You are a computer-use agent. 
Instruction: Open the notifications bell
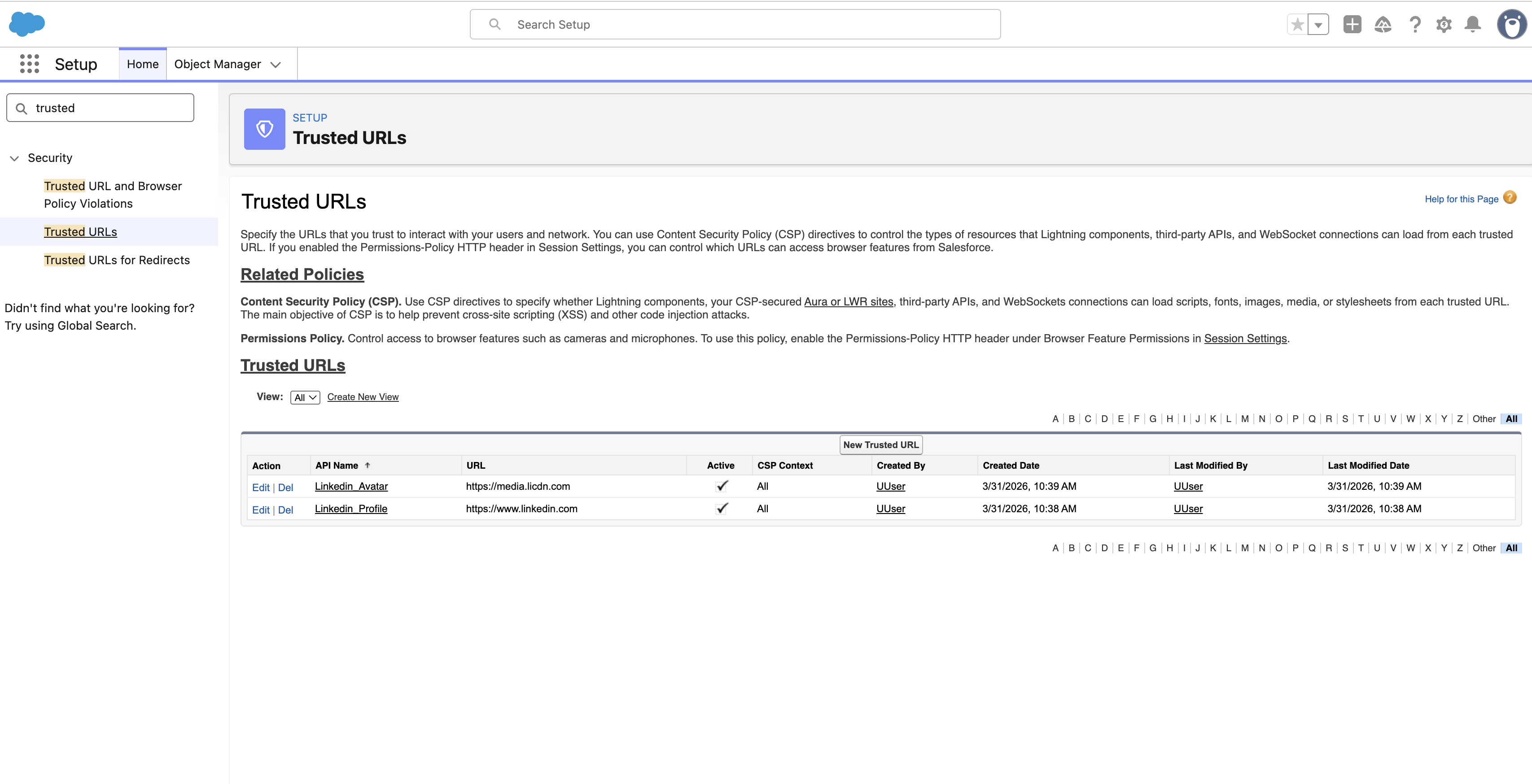click(x=1472, y=24)
